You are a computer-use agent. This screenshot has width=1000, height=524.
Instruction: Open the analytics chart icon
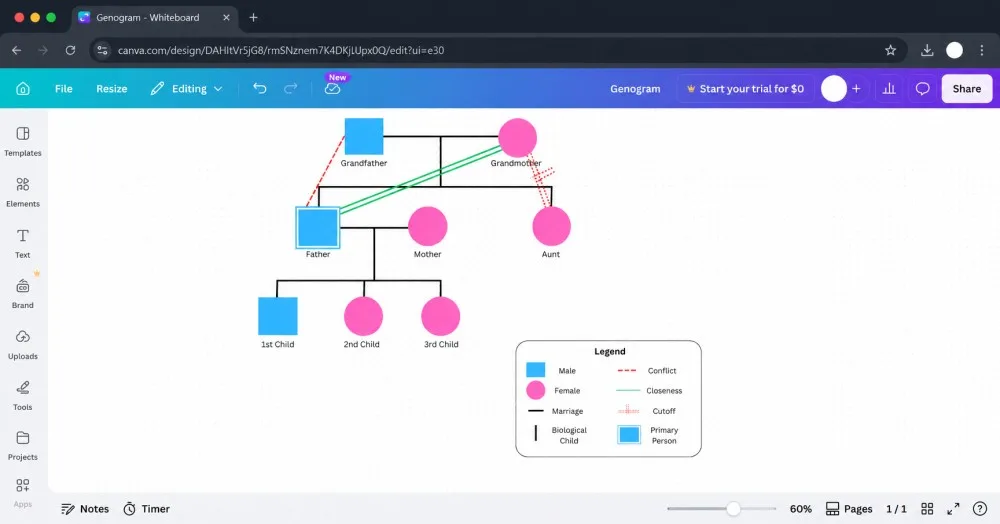tap(889, 89)
